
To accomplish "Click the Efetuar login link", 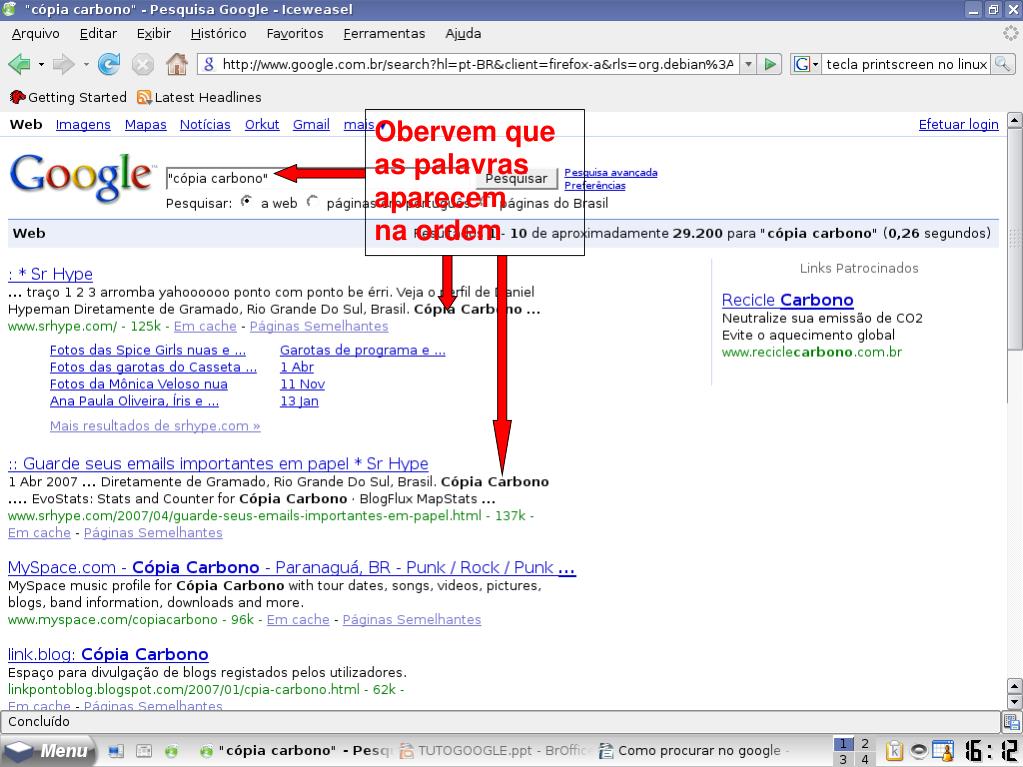I will coord(958,125).
